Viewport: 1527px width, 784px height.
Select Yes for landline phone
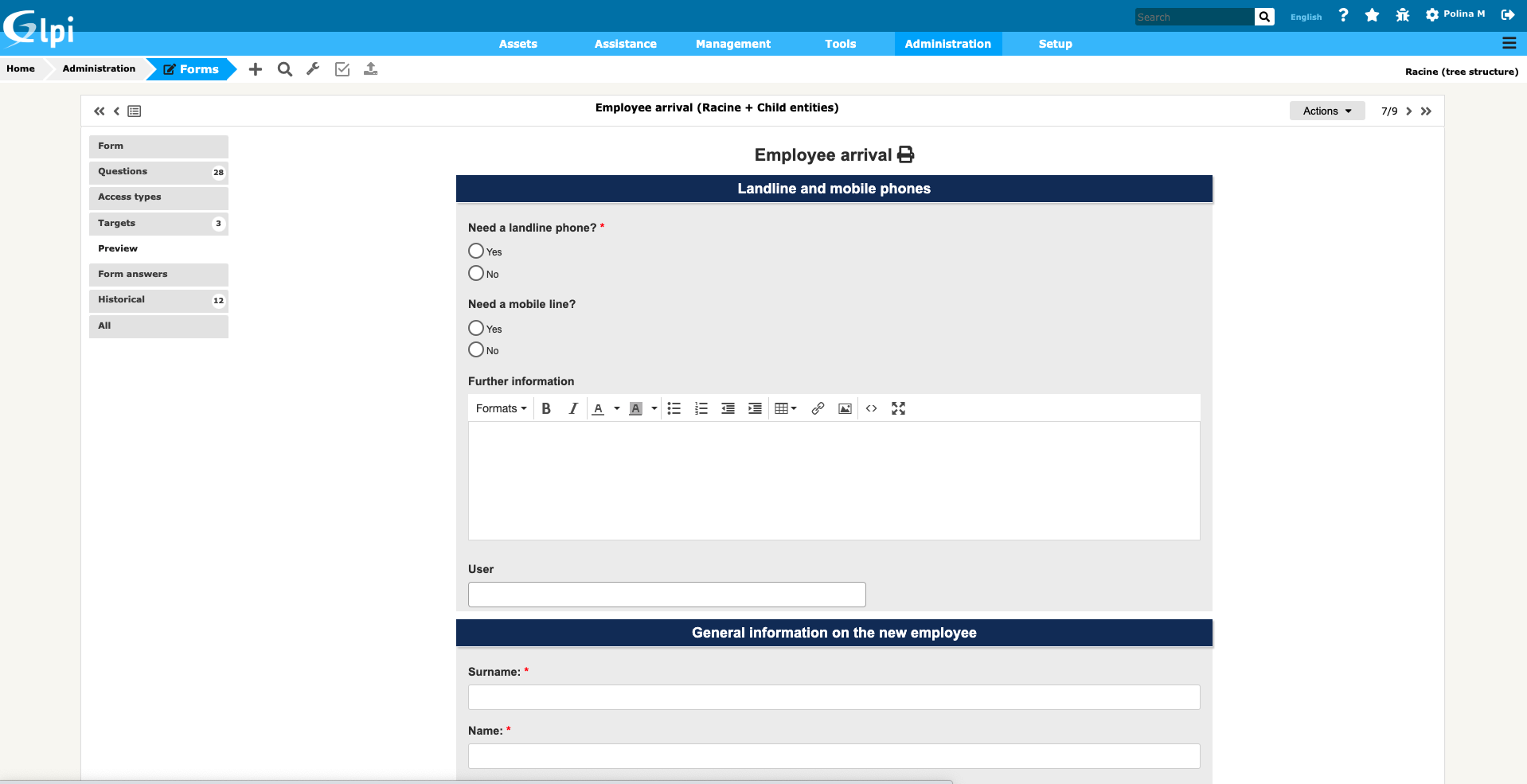point(476,251)
